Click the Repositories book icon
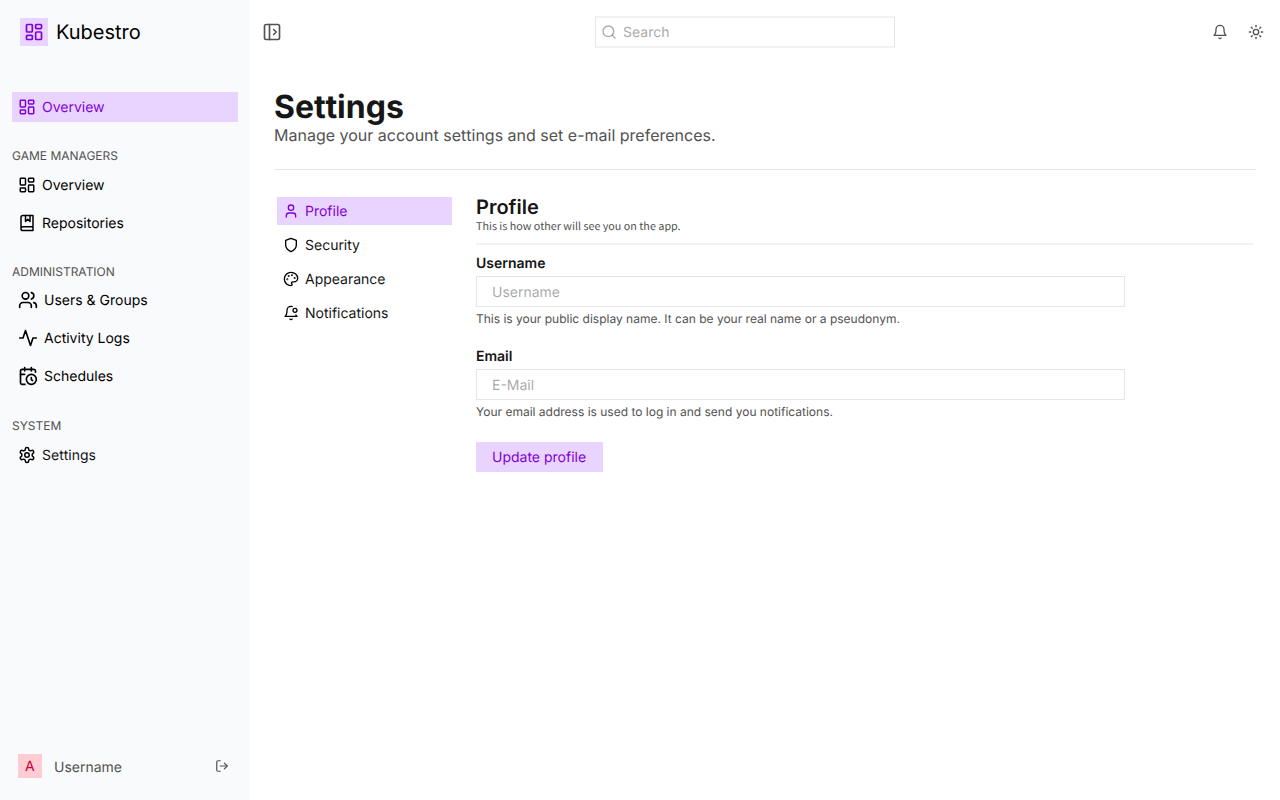The height and width of the screenshot is (800, 1280). (27, 223)
